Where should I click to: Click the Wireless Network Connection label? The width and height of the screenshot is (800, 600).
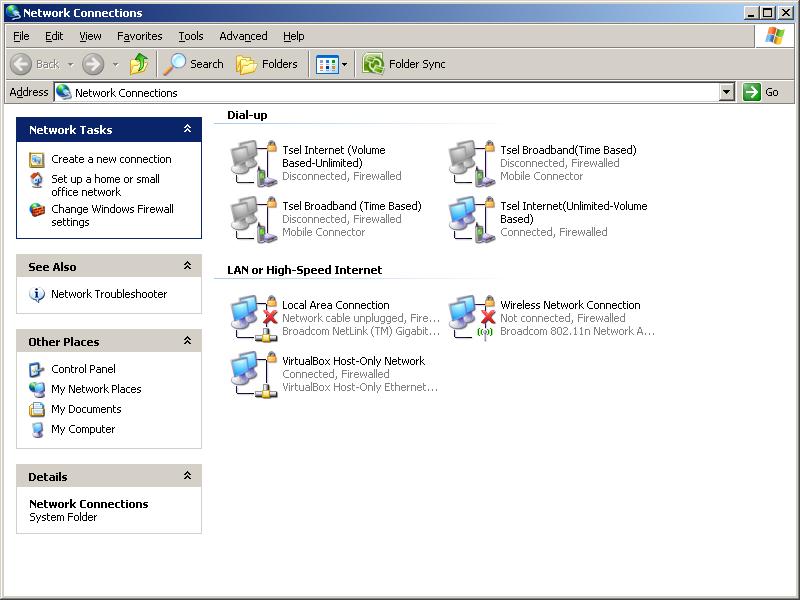(570, 305)
